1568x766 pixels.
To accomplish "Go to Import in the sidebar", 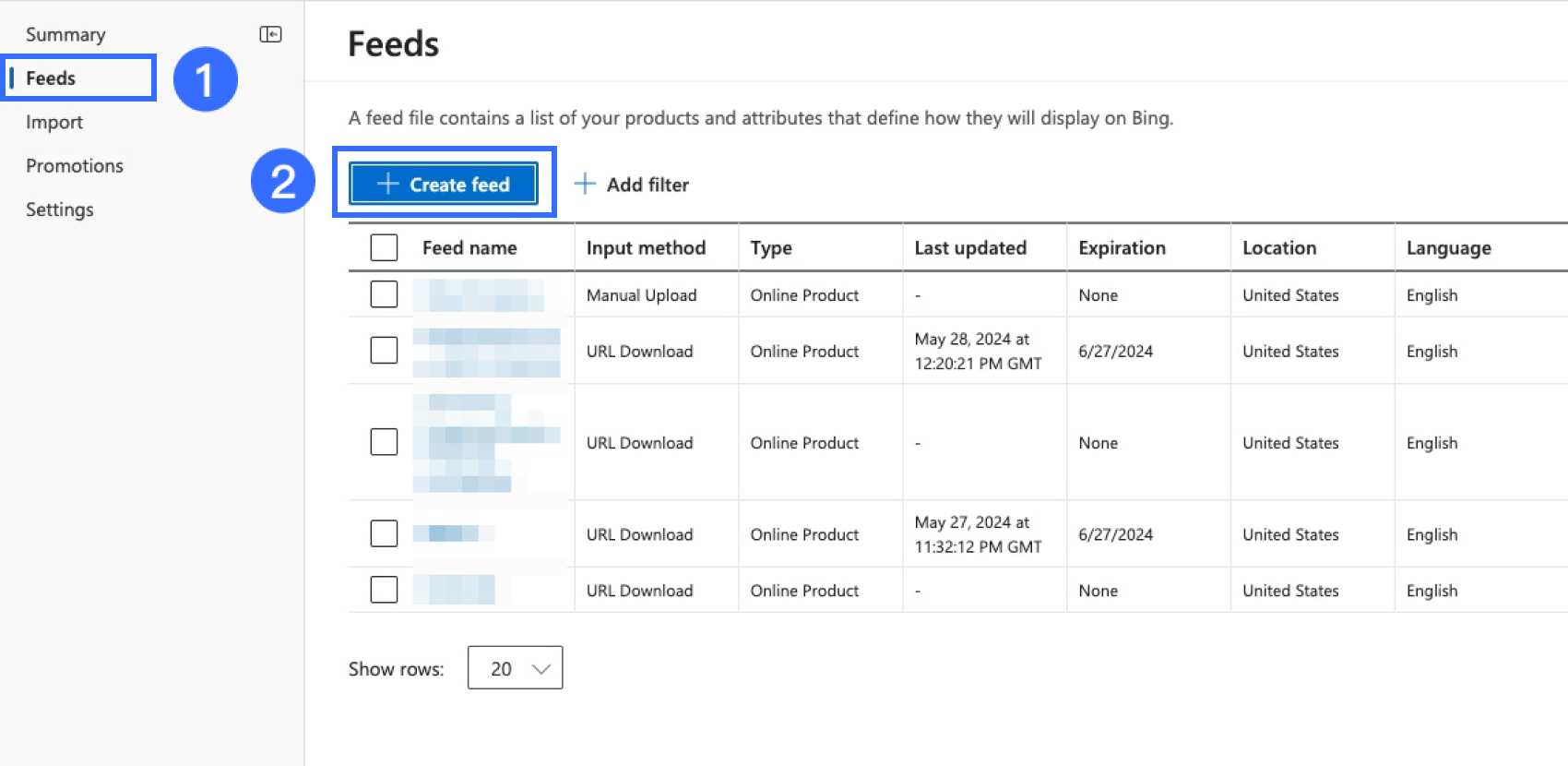I will 54,122.
